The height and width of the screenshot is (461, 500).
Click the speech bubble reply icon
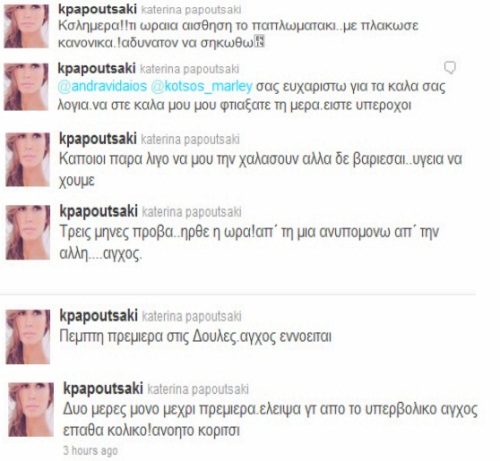point(450,68)
